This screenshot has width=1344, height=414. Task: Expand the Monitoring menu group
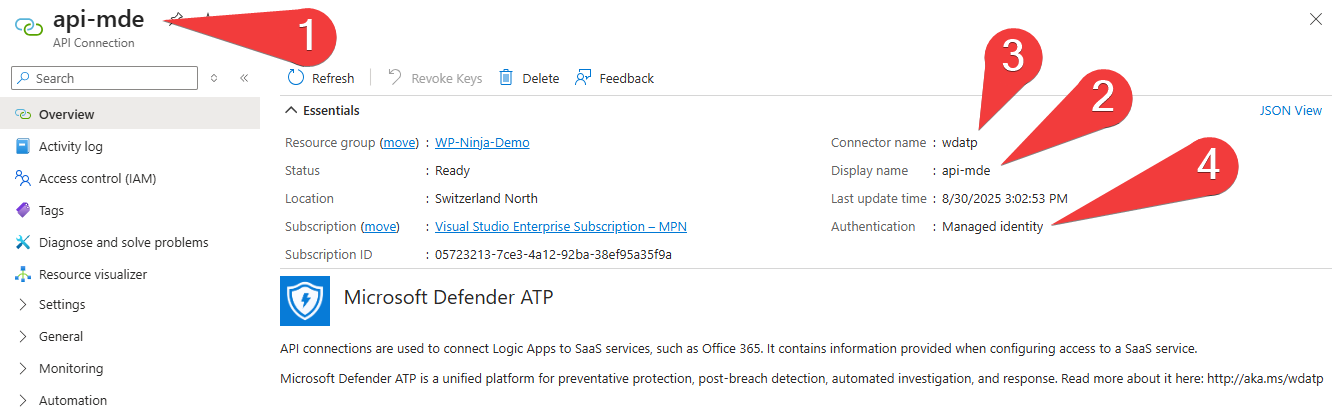tap(70, 369)
